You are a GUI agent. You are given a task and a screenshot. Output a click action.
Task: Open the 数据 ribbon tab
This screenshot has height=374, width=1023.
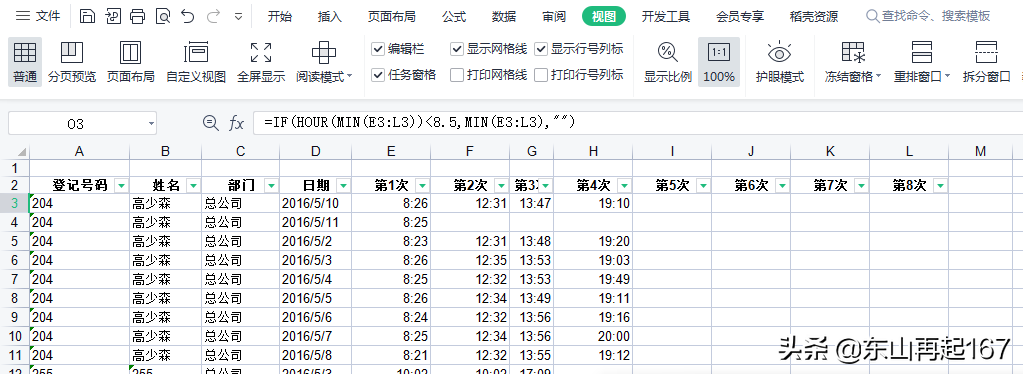coord(504,17)
